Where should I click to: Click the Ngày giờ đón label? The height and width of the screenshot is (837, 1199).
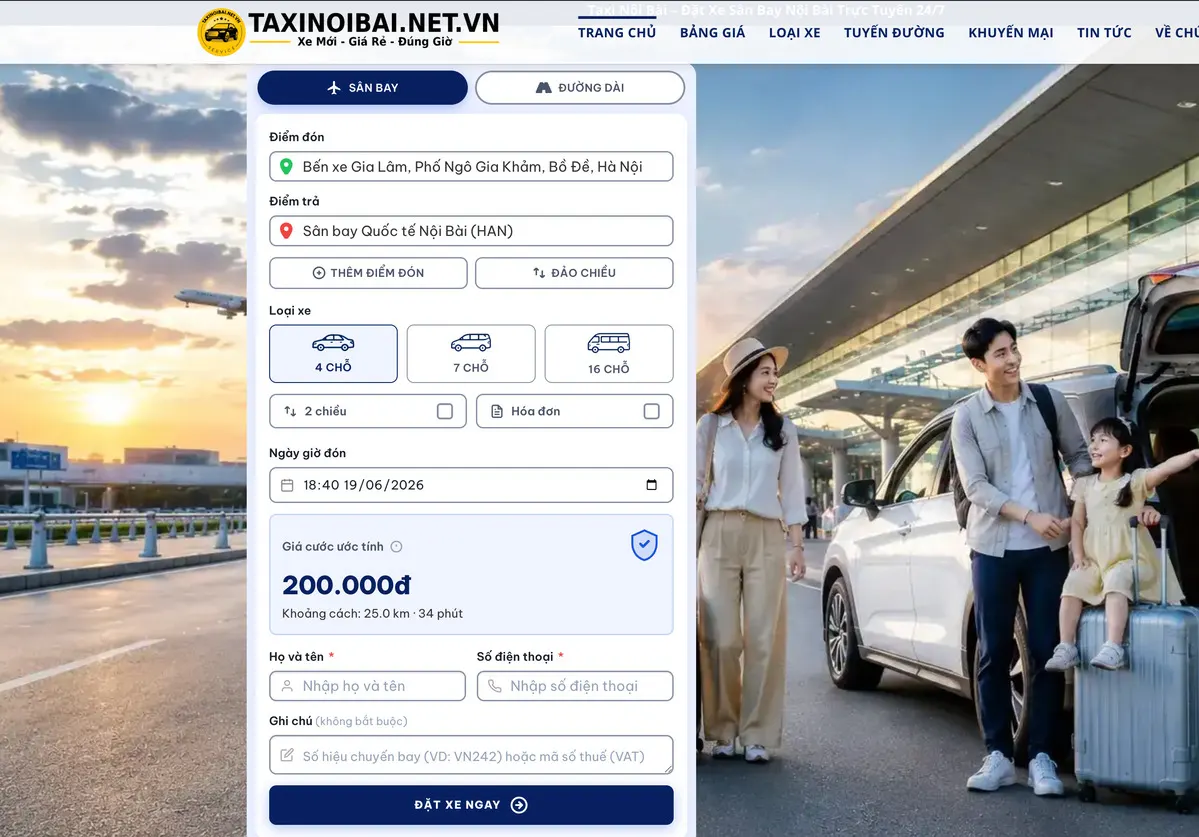click(x=307, y=453)
